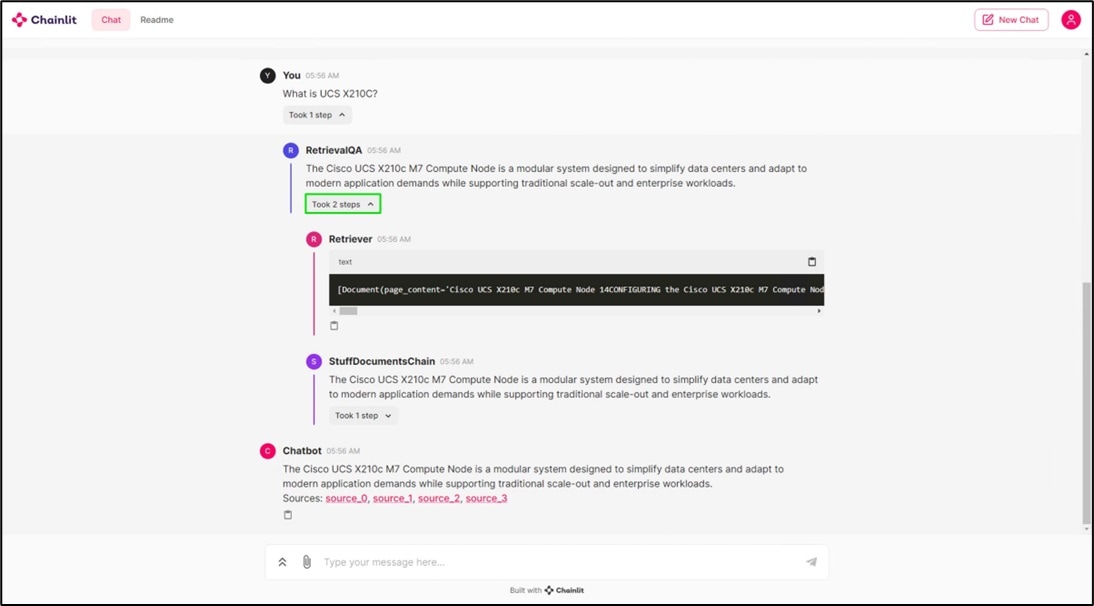
Task: Click the Chatbot avatar icon
Action: click(268, 451)
